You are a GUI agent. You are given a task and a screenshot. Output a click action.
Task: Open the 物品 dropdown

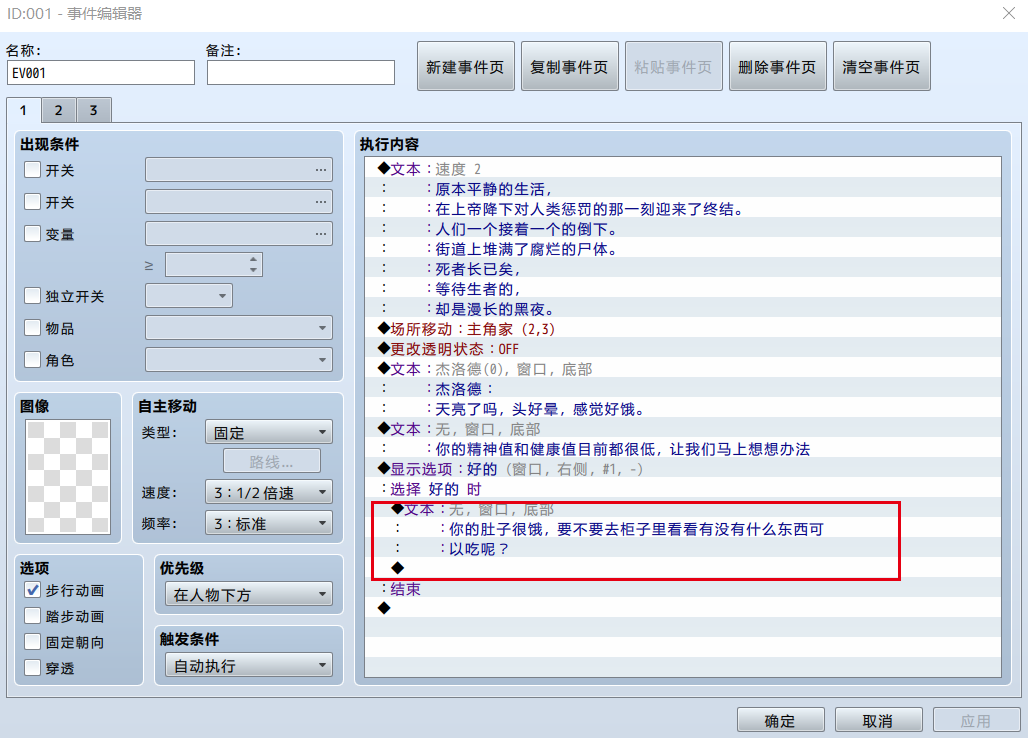(239, 328)
